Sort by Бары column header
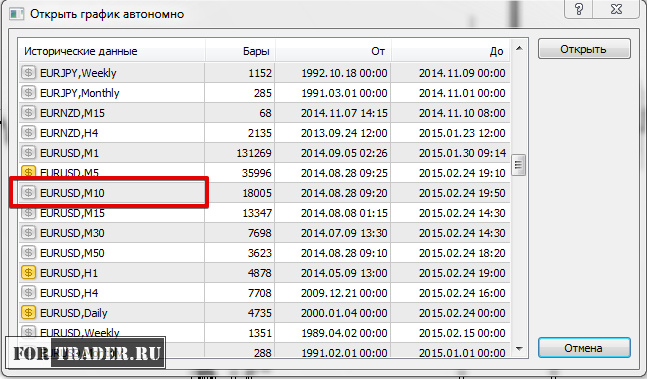This screenshot has height=379, width=647. (x=240, y=51)
